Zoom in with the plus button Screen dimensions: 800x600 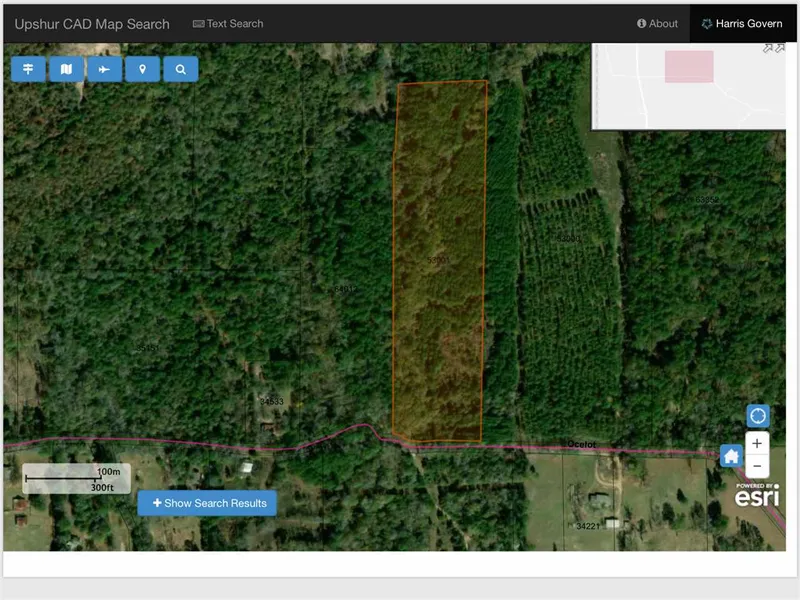click(x=758, y=443)
